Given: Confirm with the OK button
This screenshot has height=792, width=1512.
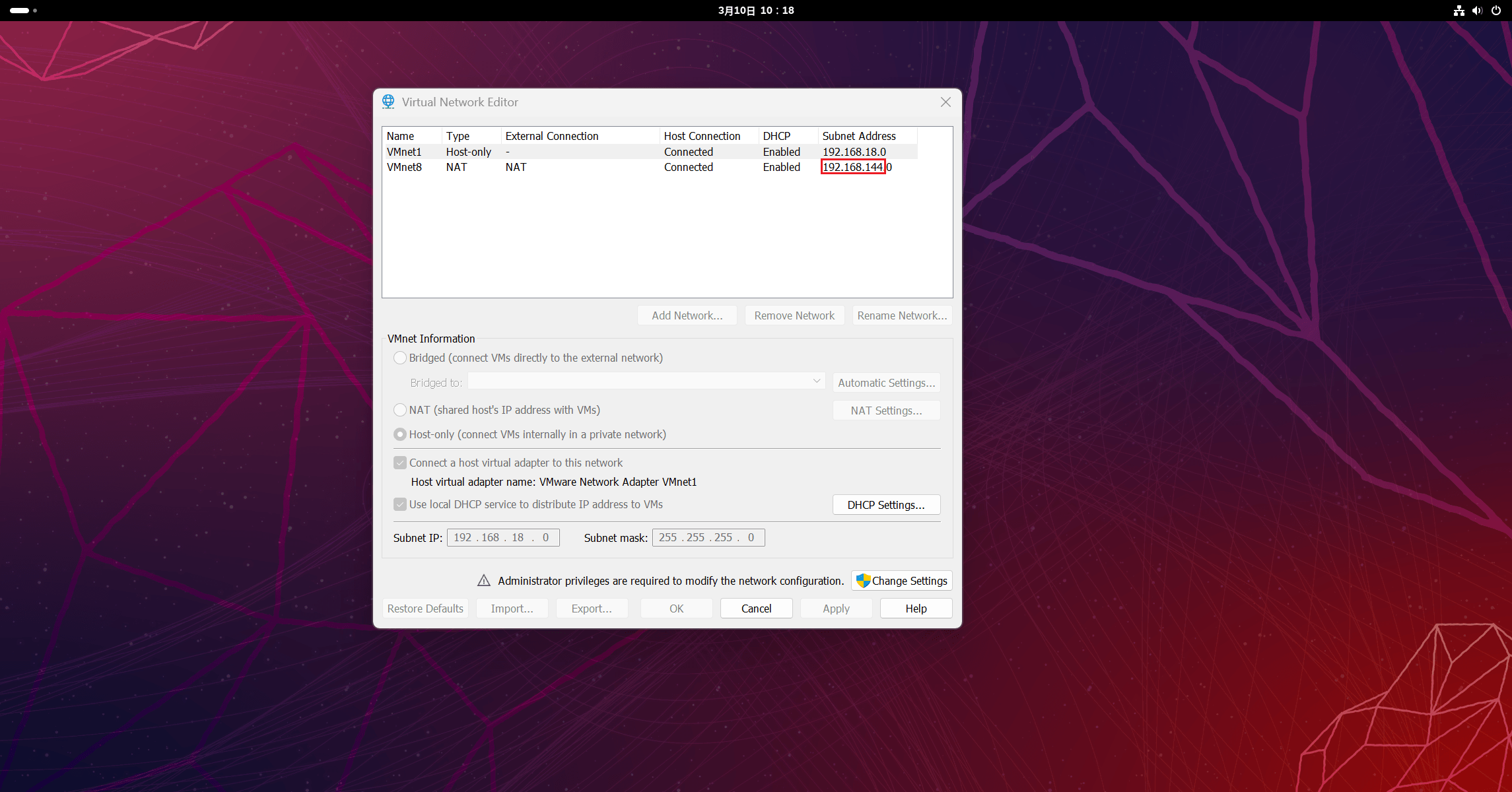Looking at the screenshot, I should [x=677, y=609].
